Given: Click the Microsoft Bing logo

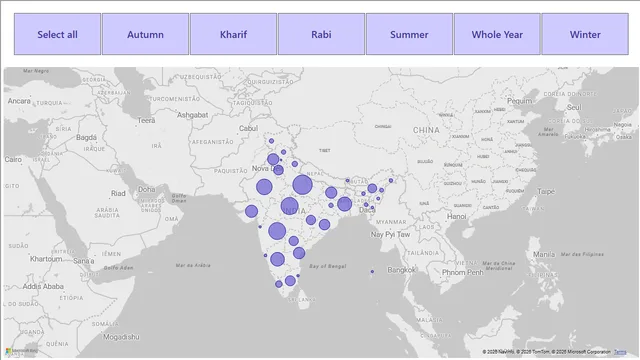Looking at the screenshot, I should coord(22,351).
